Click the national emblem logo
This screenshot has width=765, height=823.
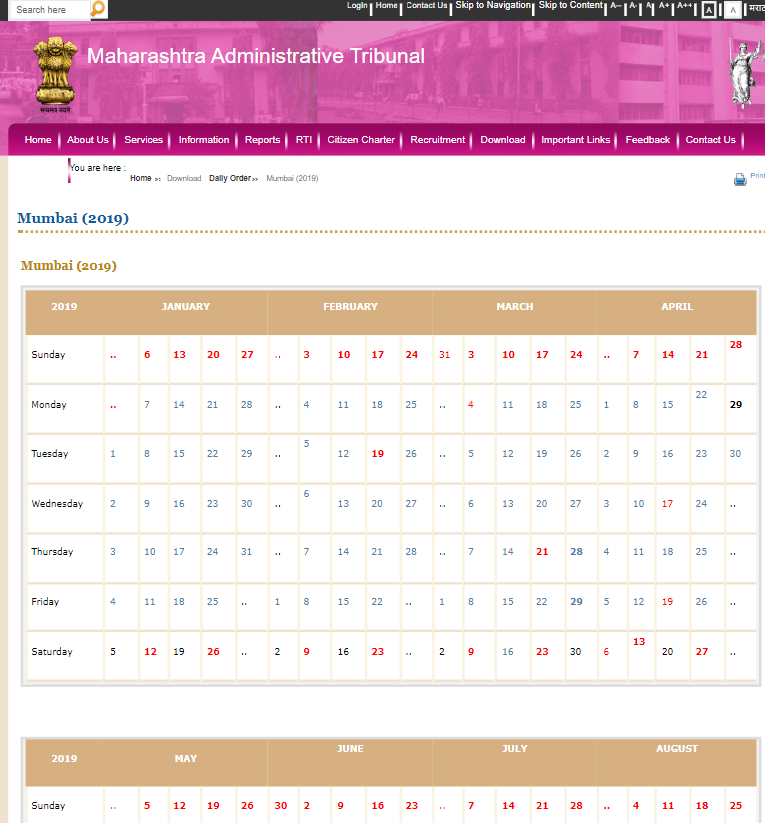click(x=53, y=71)
